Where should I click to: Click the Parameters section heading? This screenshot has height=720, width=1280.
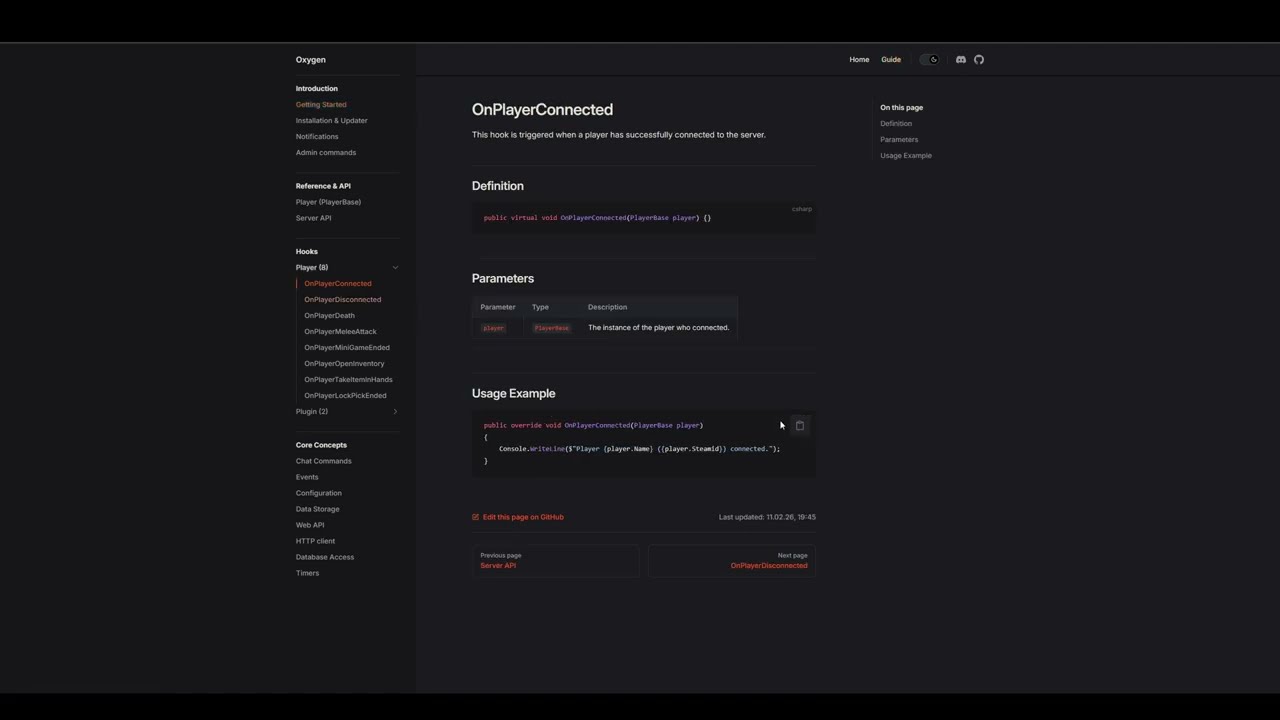click(503, 279)
